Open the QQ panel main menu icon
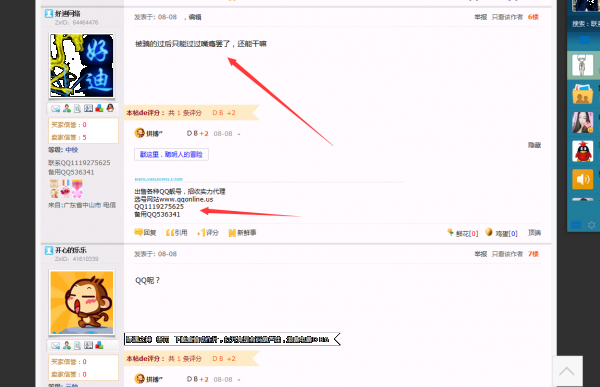Screen dimensions: 600x387 [x=576, y=225]
